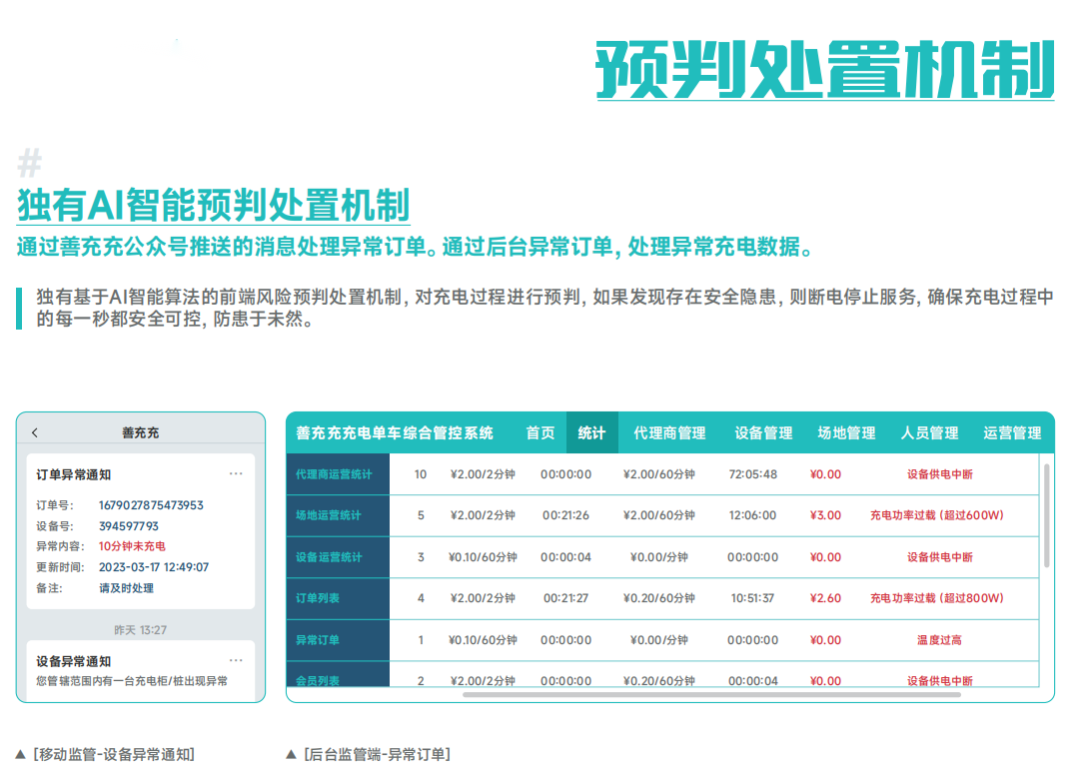Click the order number 1679027875473953
This screenshot has height=776, width=1080.
pyautogui.click(x=151, y=505)
